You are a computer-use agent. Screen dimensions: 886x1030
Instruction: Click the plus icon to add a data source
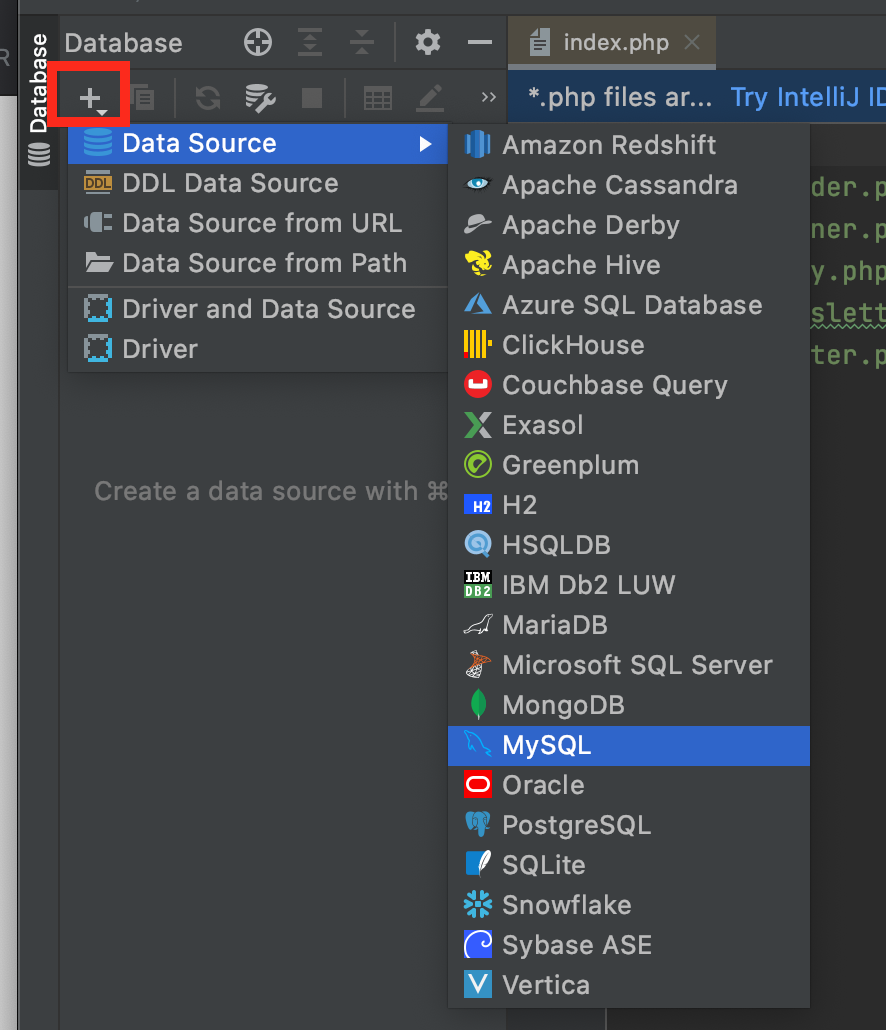point(90,99)
